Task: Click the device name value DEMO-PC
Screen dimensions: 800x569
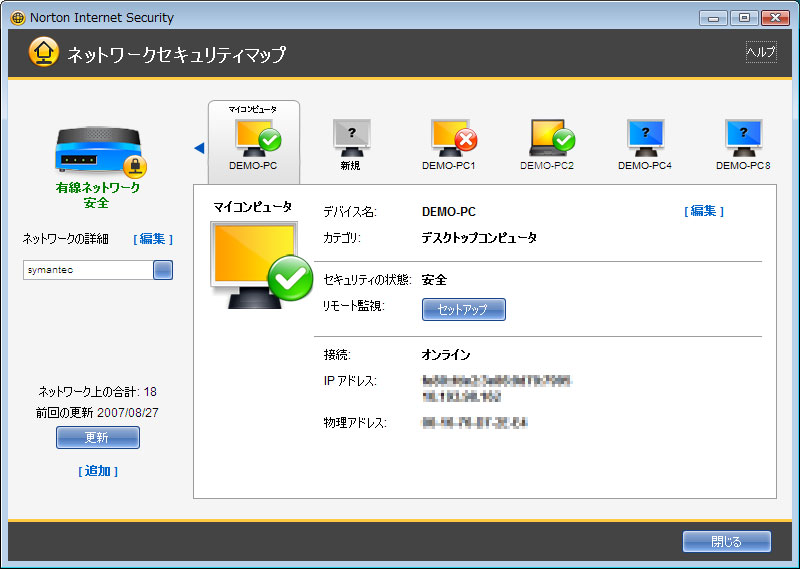Action: pos(448,212)
